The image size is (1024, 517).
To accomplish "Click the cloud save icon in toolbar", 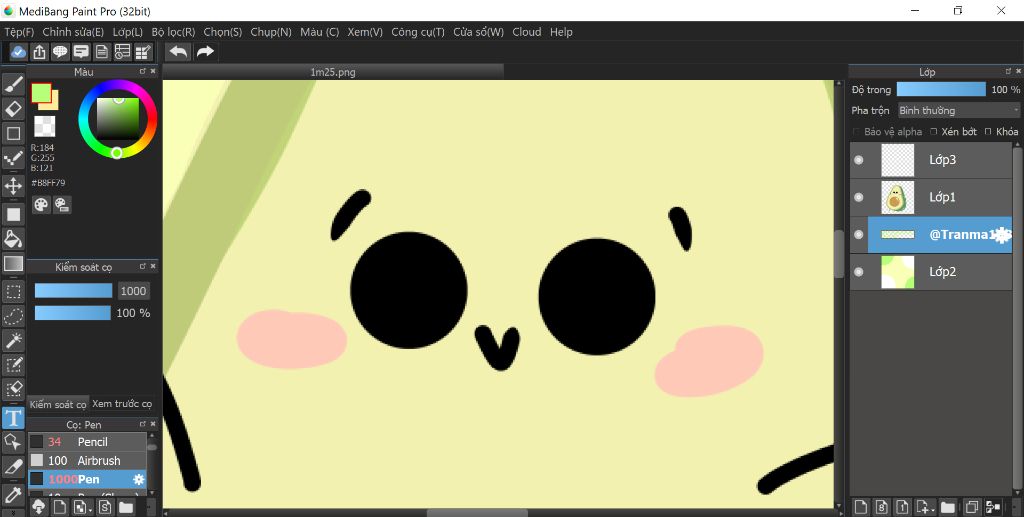I will (x=18, y=52).
